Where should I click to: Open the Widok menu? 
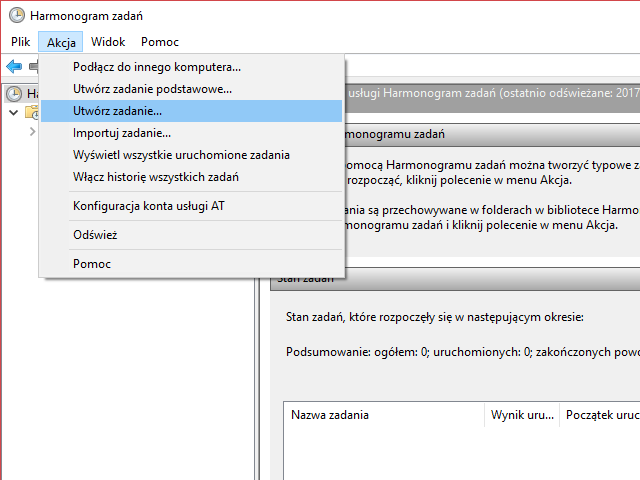point(108,42)
